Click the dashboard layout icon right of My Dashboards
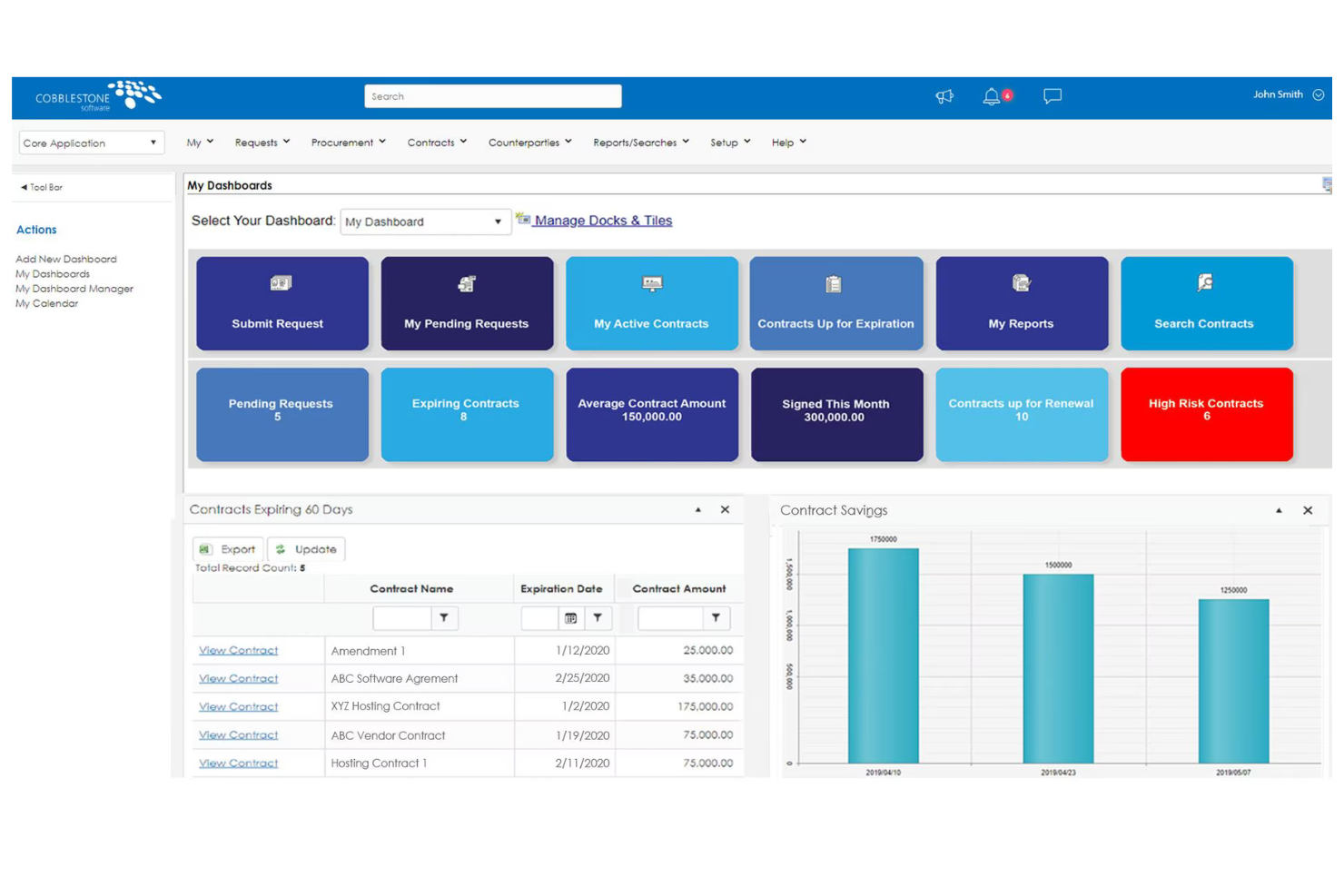The width and height of the screenshot is (1344, 896). click(1327, 184)
